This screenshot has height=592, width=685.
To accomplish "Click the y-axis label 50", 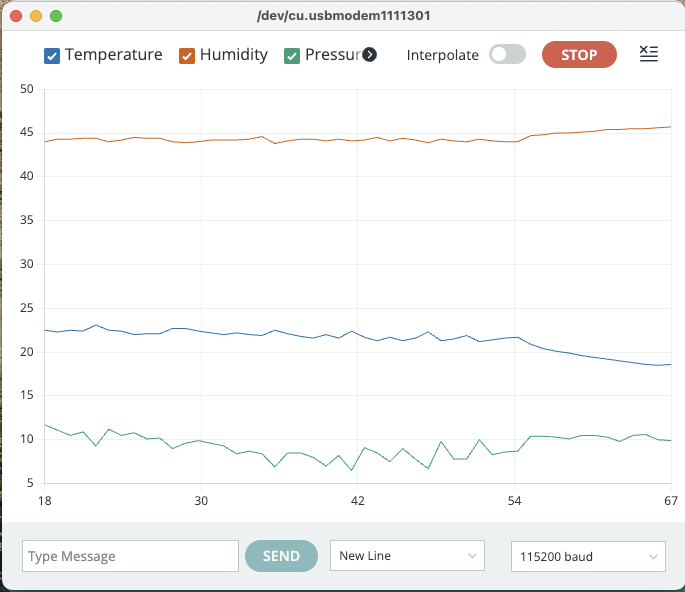I will pyautogui.click(x=27, y=89).
